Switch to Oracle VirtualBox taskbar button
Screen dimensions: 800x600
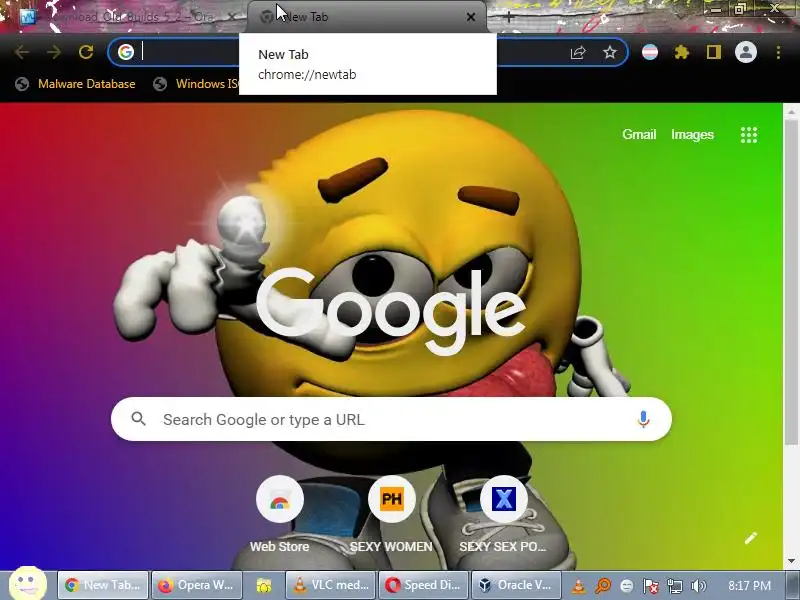(516, 585)
